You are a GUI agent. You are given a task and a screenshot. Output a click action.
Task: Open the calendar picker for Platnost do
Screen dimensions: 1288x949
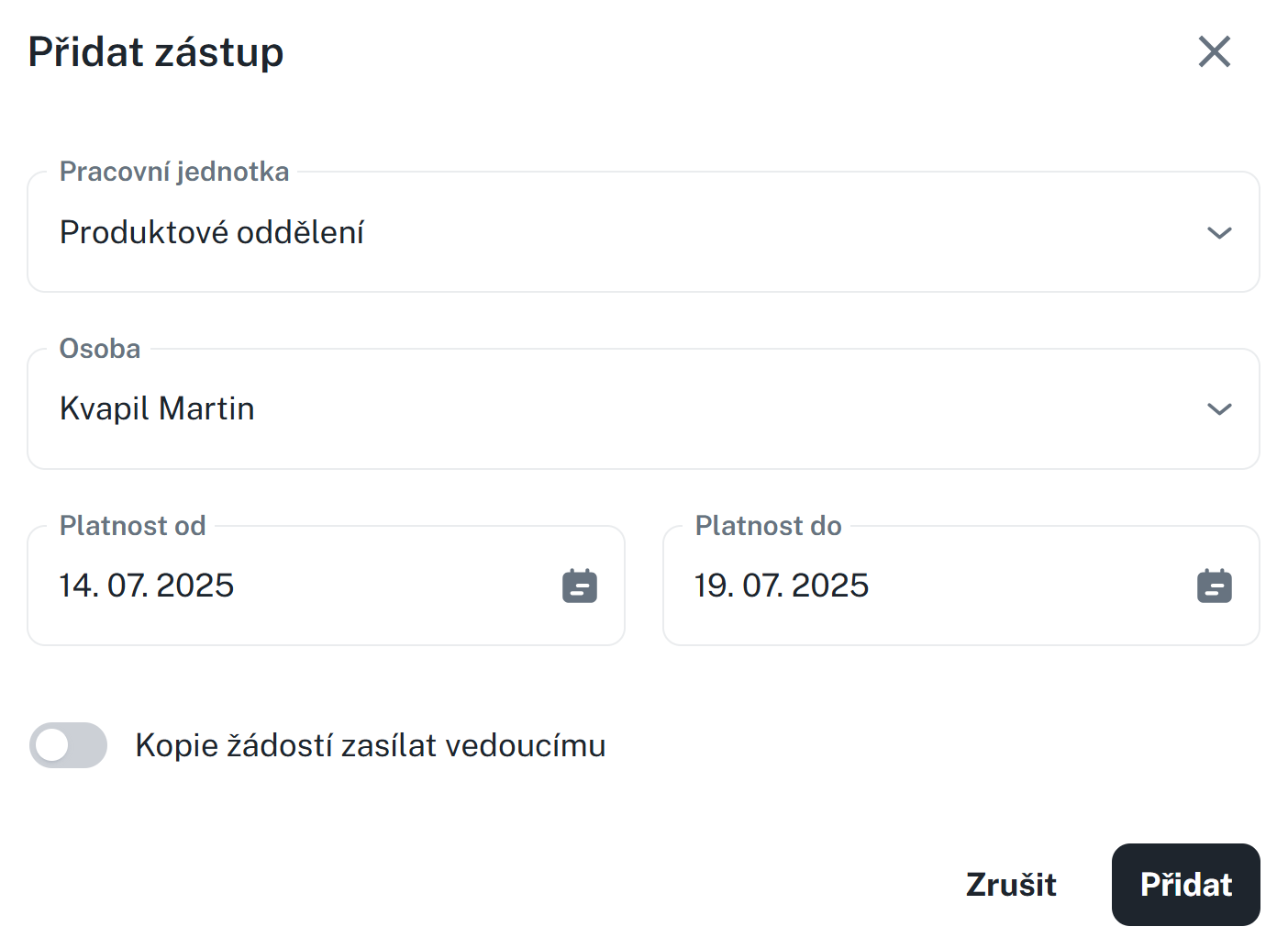point(1214,586)
